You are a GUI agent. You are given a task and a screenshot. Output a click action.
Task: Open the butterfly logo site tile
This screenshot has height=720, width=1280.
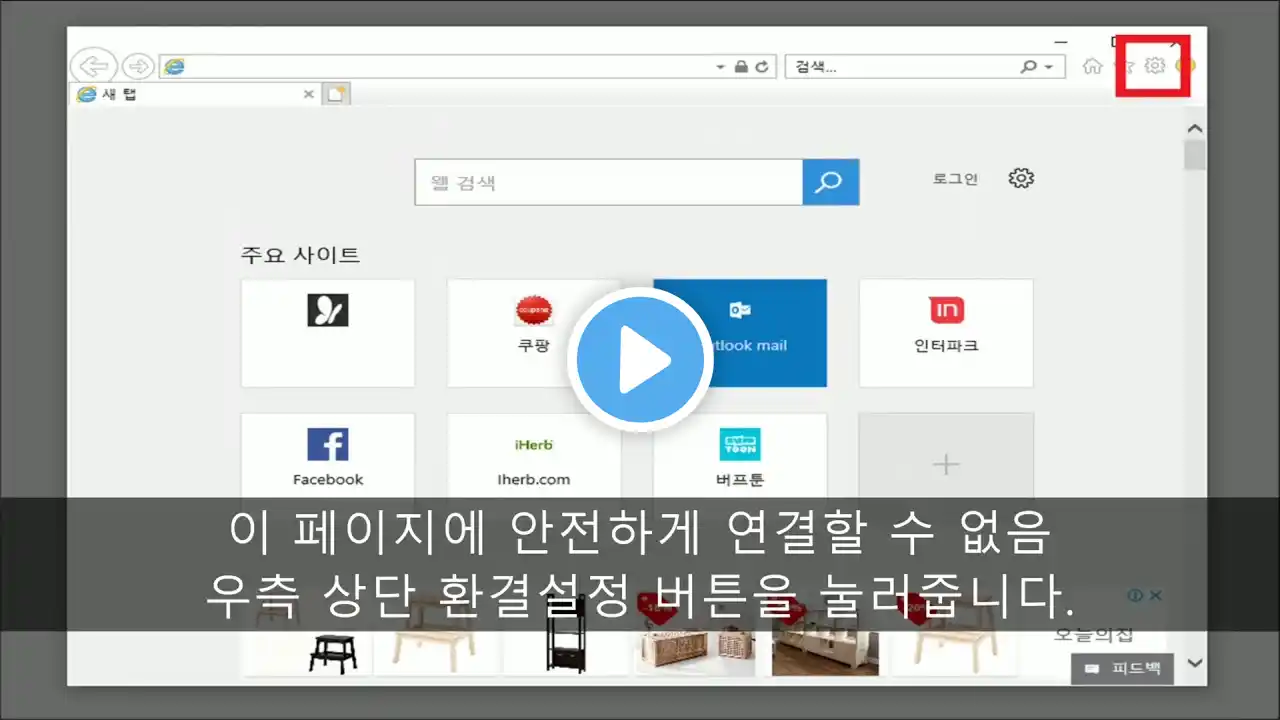coord(328,333)
